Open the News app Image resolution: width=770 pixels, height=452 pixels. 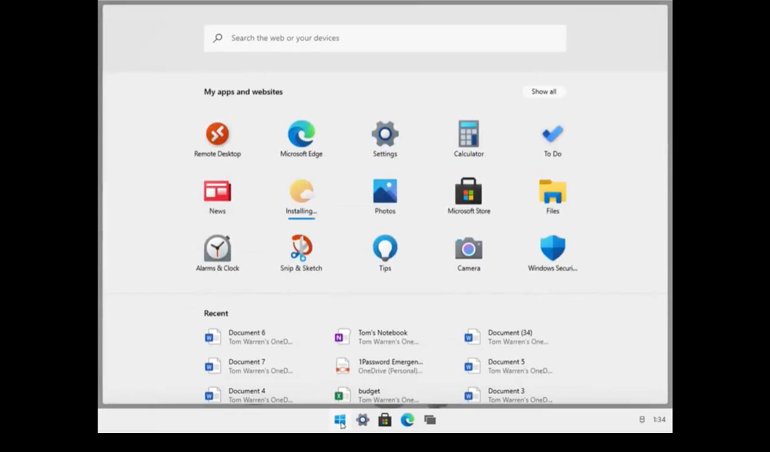click(x=217, y=191)
